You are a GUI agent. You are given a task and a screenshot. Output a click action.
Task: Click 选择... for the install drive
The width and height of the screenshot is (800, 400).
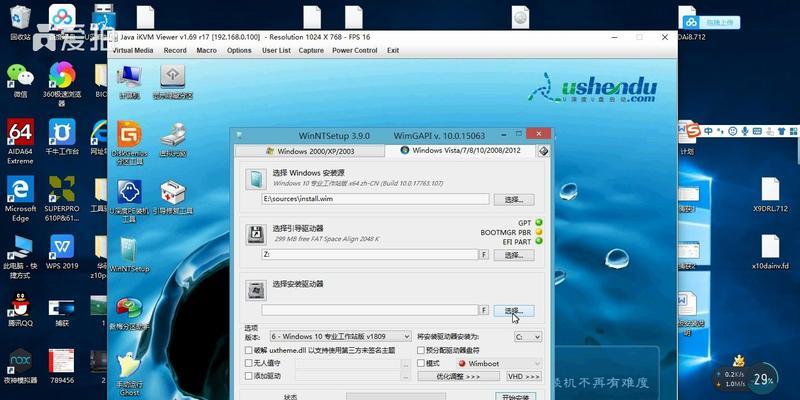[514, 310]
